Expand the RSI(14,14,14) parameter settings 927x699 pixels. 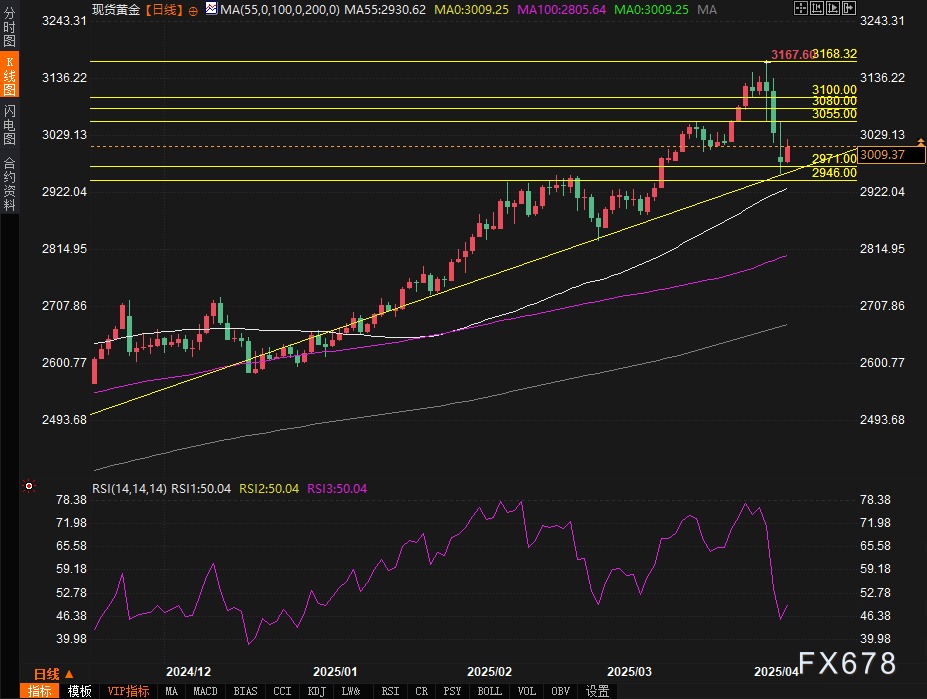(129, 488)
